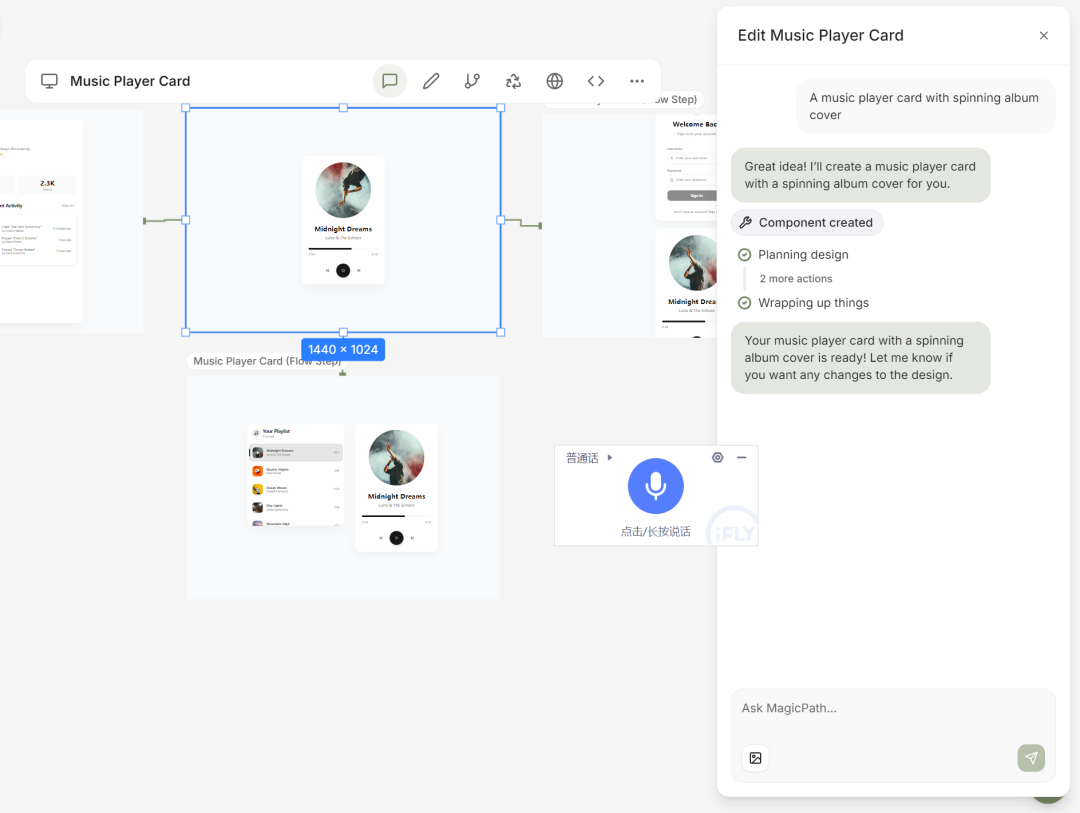Click the recycle variants icon
Image resolution: width=1080 pixels, height=813 pixels.
pyautogui.click(x=513, y=81)
